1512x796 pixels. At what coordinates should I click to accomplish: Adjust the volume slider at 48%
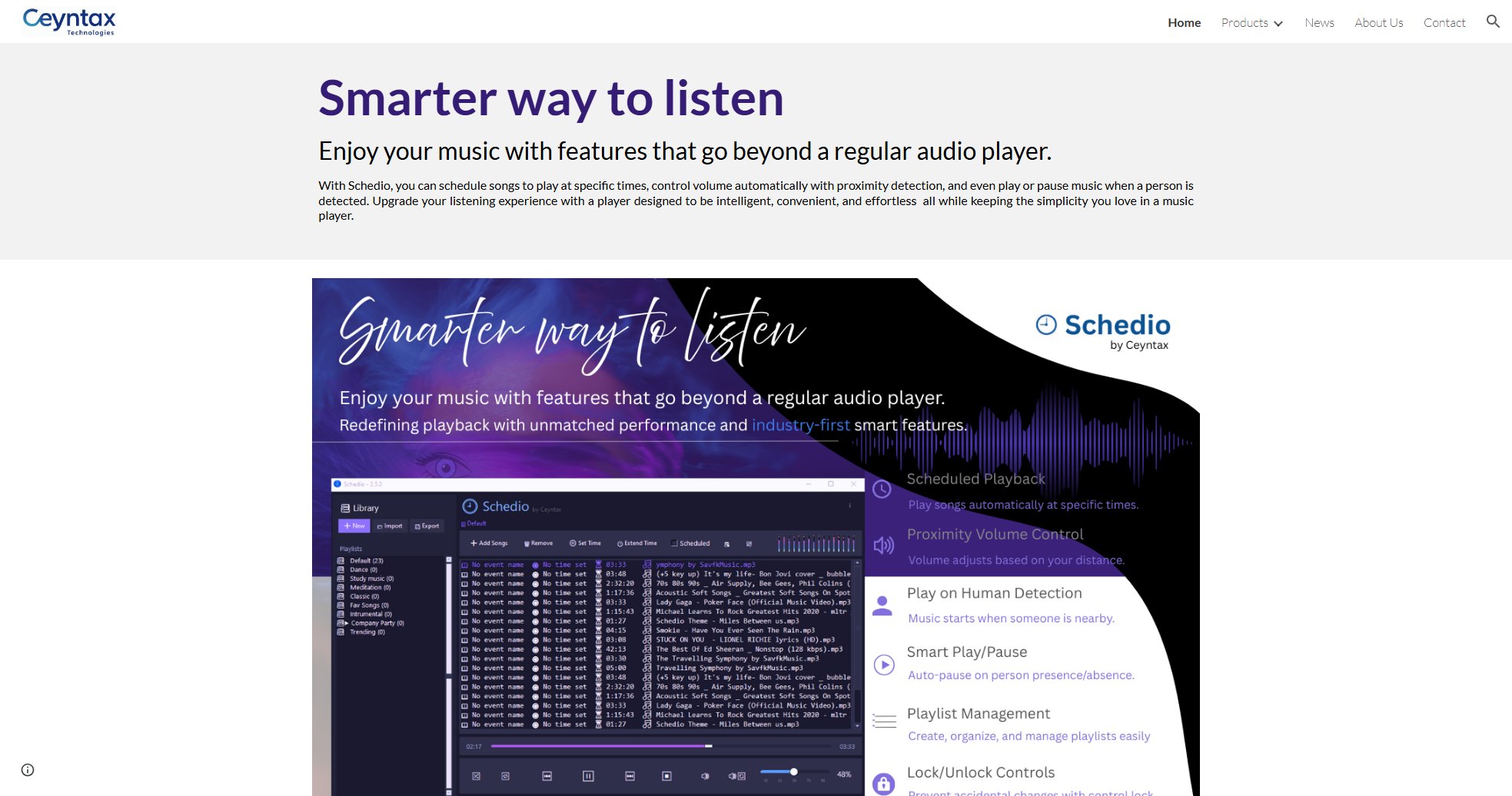794,771
